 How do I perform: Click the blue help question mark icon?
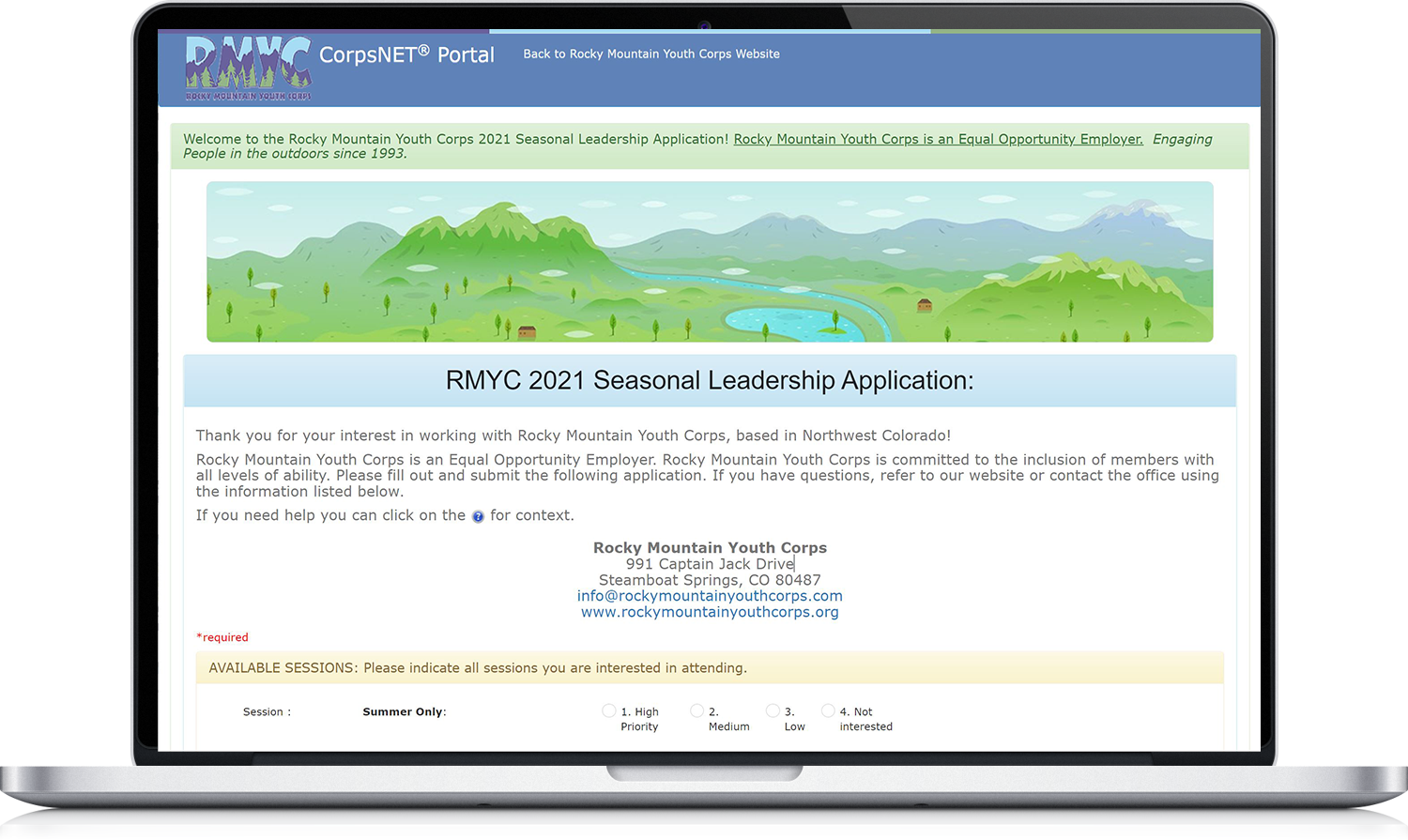click(x=478, y=517)
